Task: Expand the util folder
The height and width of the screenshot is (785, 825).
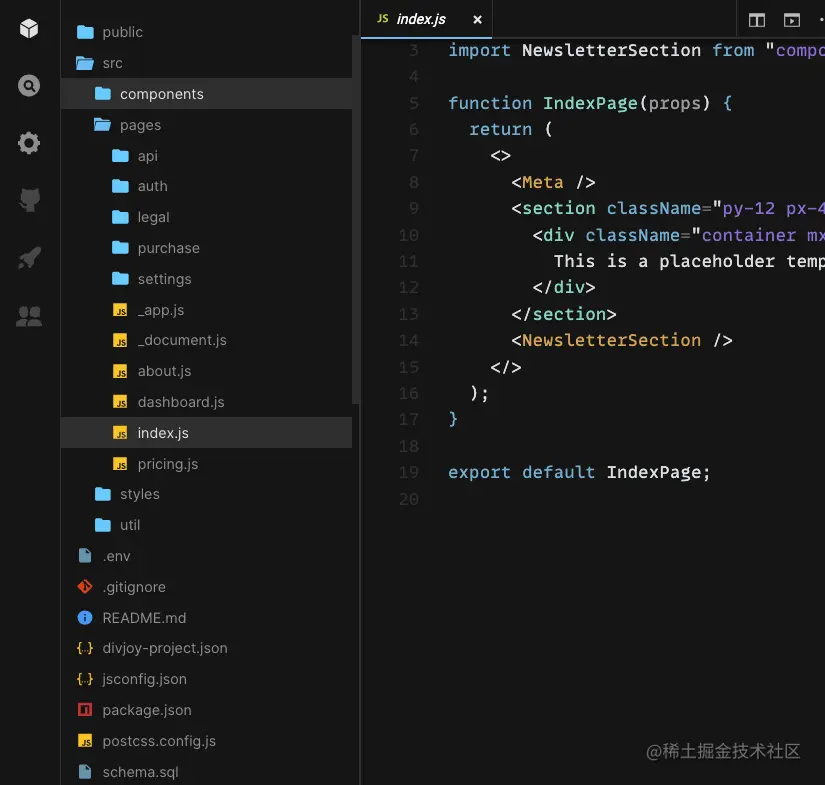Action: (x=206, y=525)
